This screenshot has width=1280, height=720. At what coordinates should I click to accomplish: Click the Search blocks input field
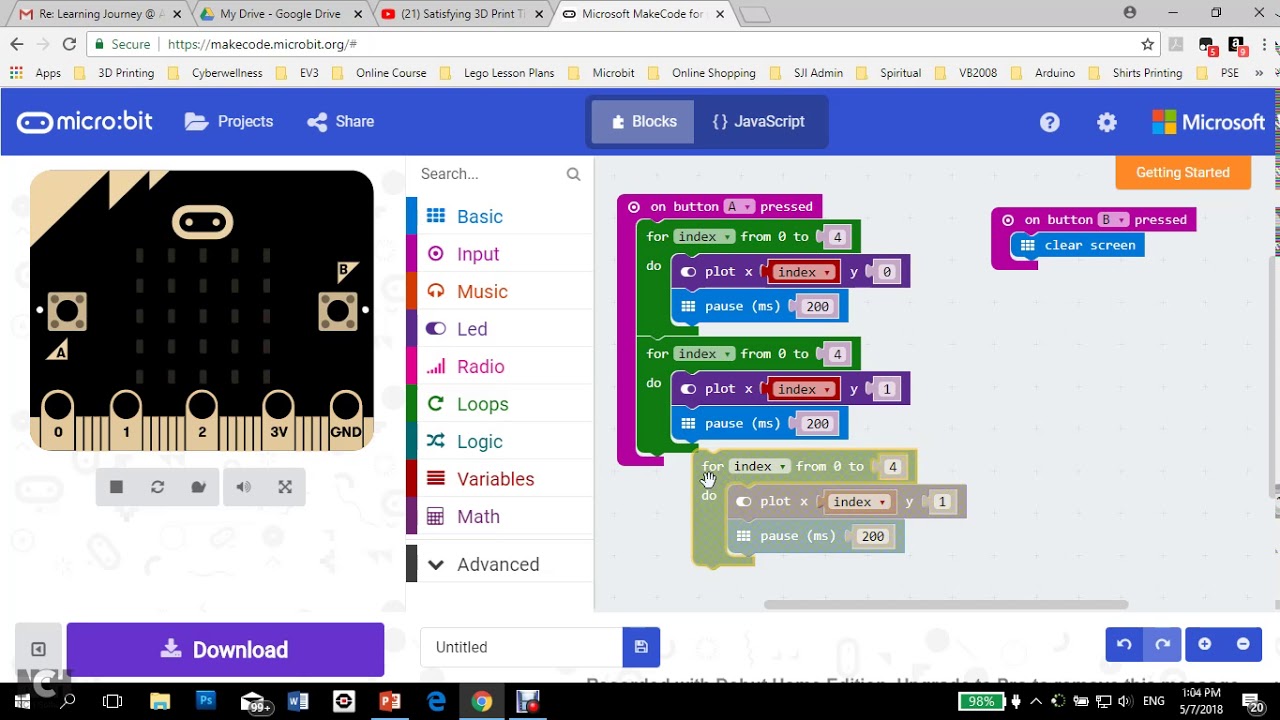tap(490, 174)
